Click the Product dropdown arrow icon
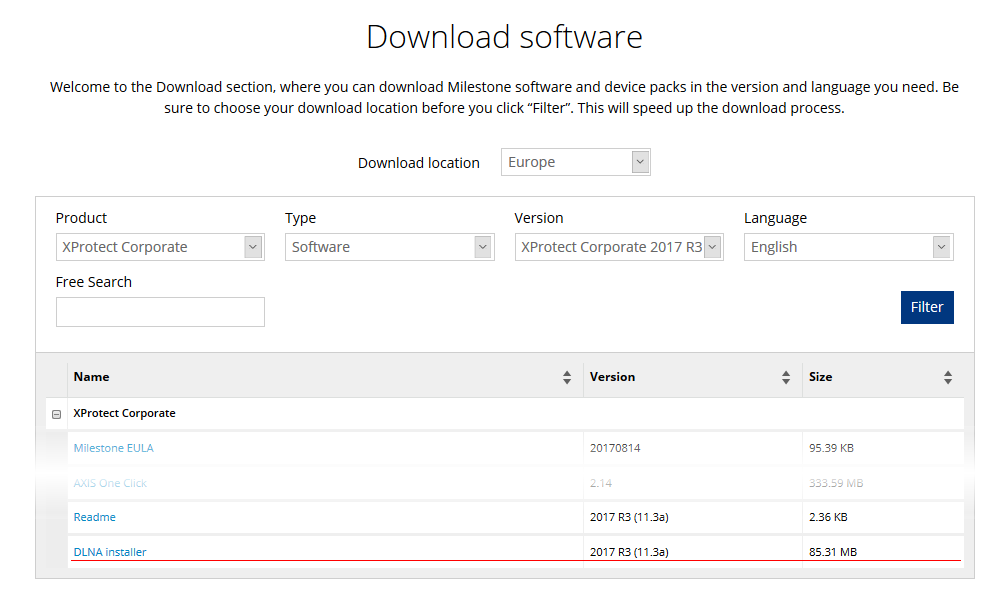This screenshot has width=1005, height=592. 252,246
